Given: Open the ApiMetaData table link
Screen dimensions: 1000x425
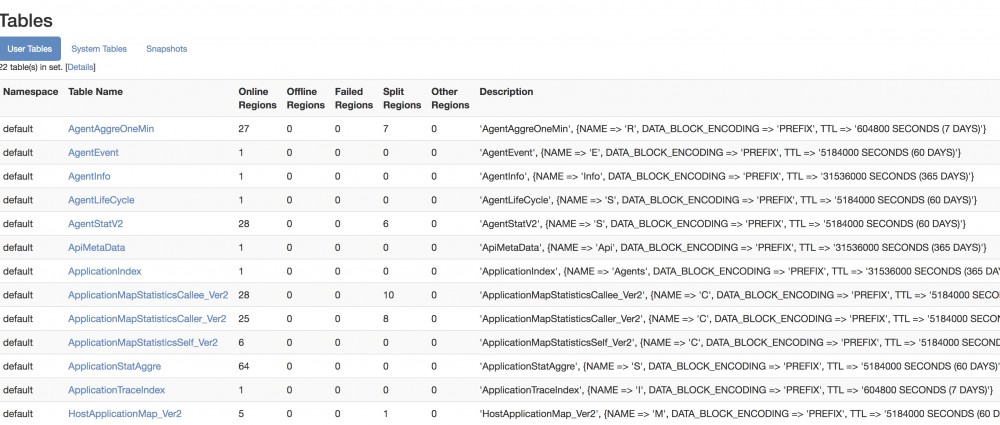Looking at the screenshot, I should point(97,247).
